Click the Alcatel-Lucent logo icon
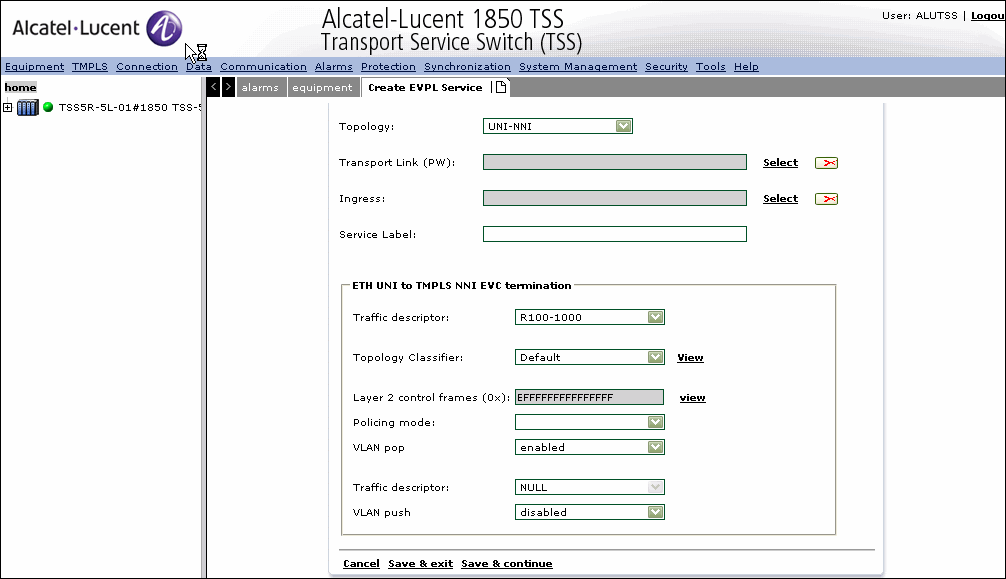This screenshot has width=1006, height=579. click(x=164, y=28)
